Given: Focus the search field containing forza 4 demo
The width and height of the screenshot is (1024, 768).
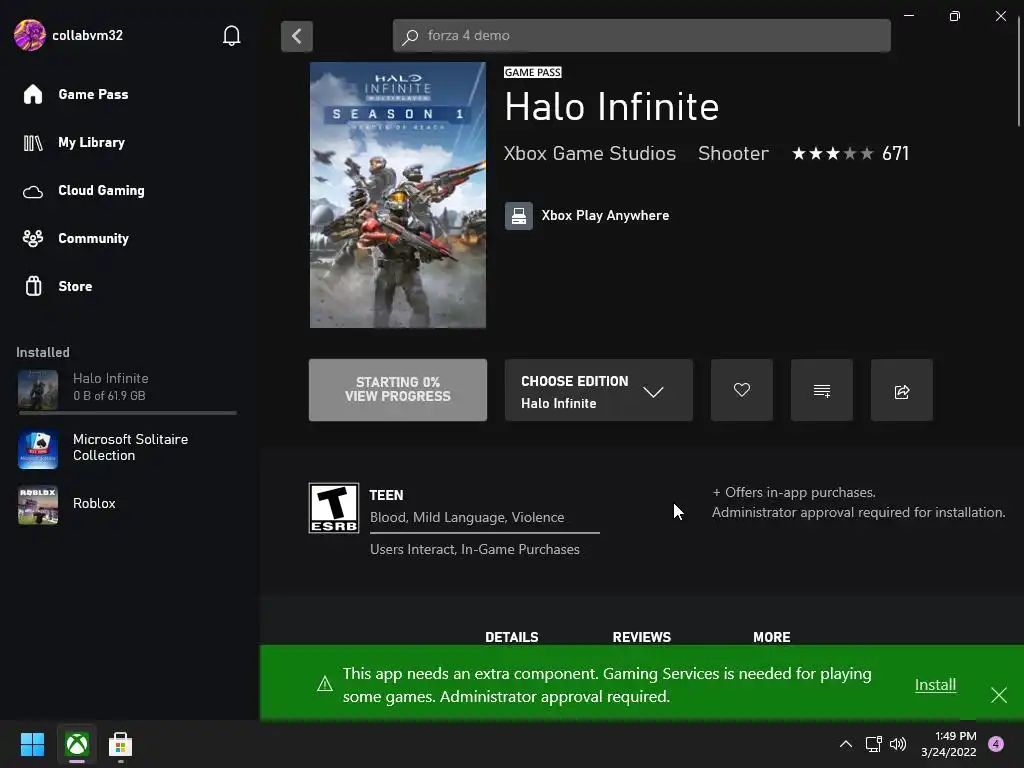Looking at the screenshot, I should coord(641,36).
